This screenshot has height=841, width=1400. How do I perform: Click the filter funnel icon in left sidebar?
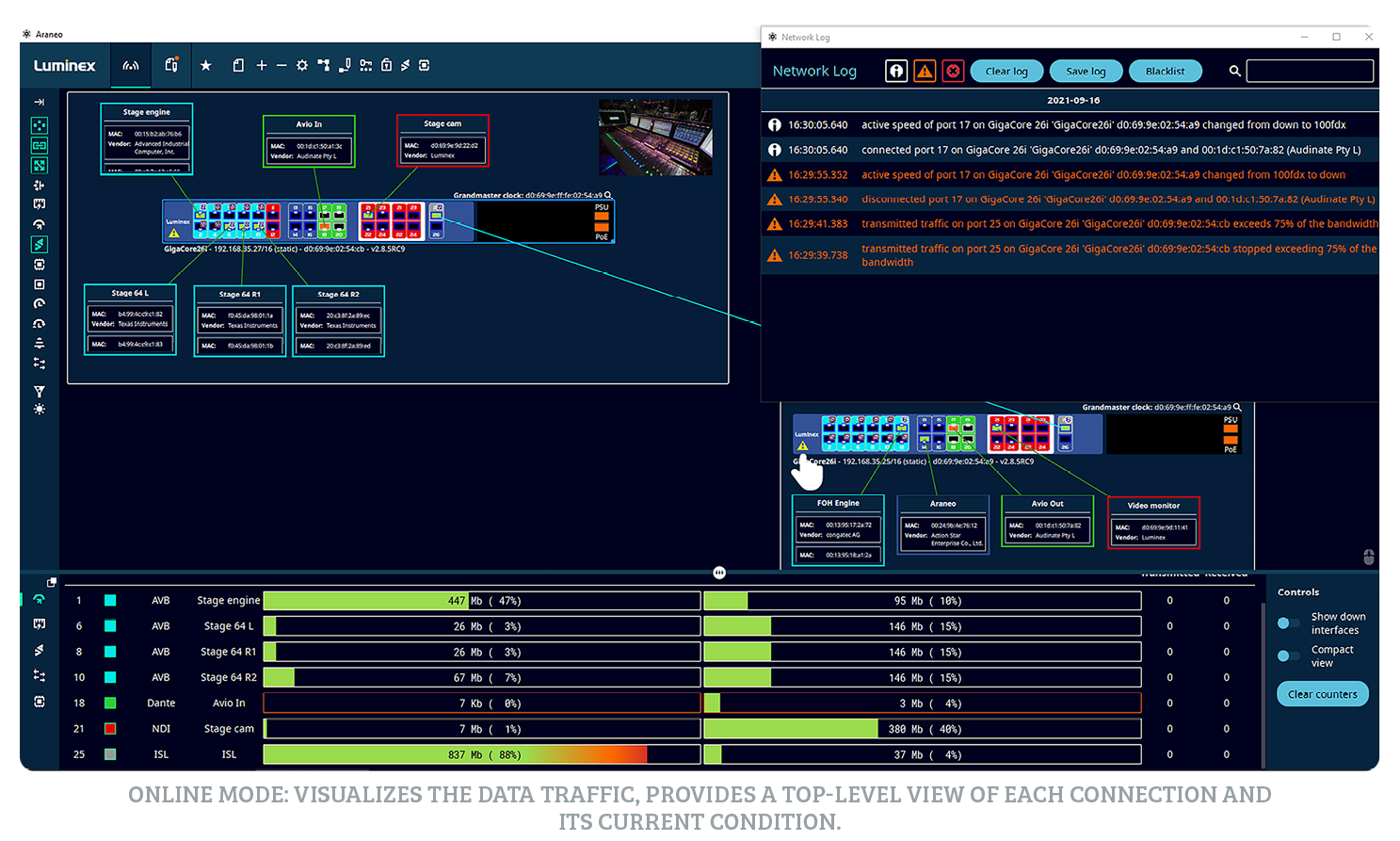[x=40, y=391]
